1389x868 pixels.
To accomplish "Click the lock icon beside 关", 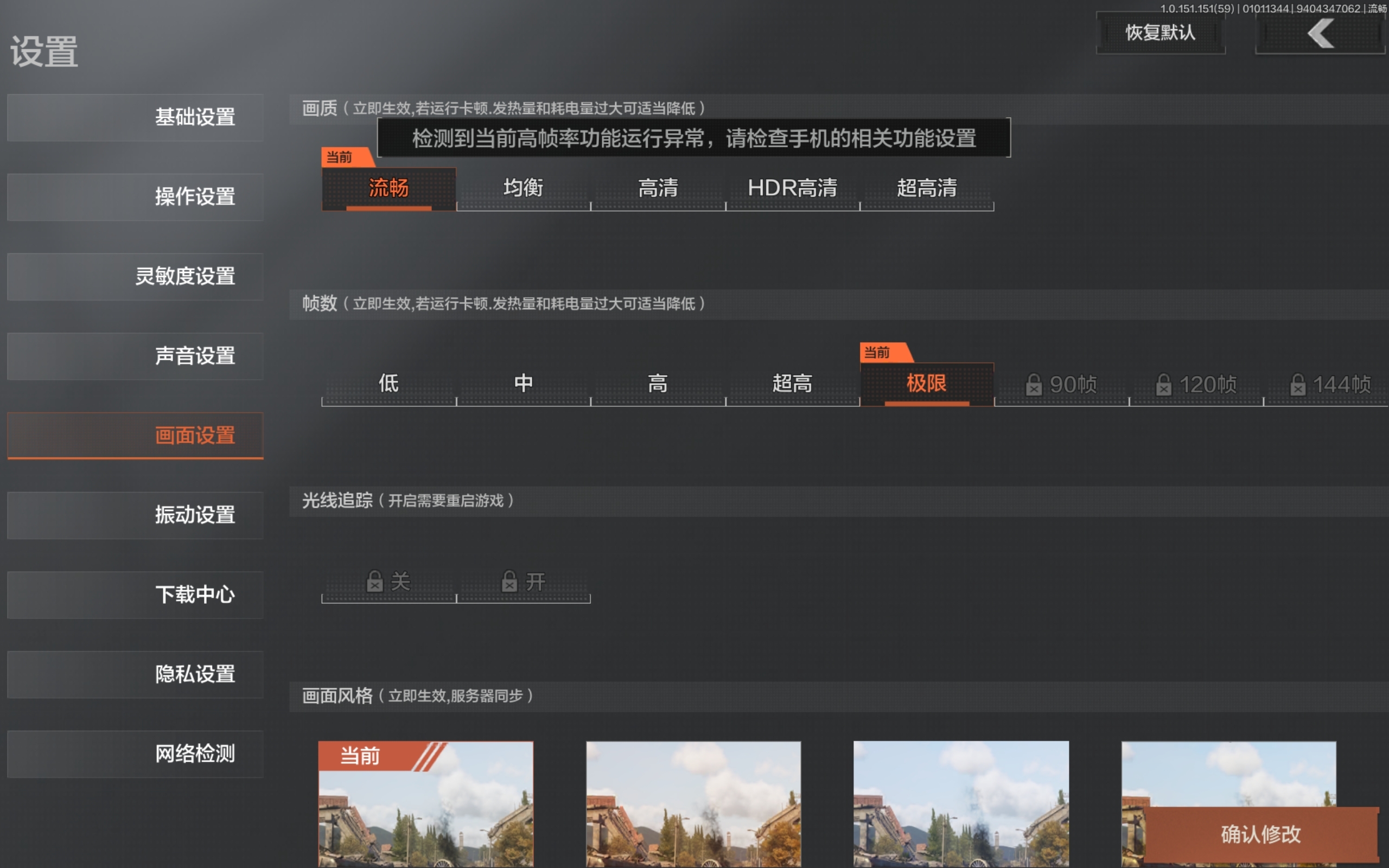I will tap(375, 581).
